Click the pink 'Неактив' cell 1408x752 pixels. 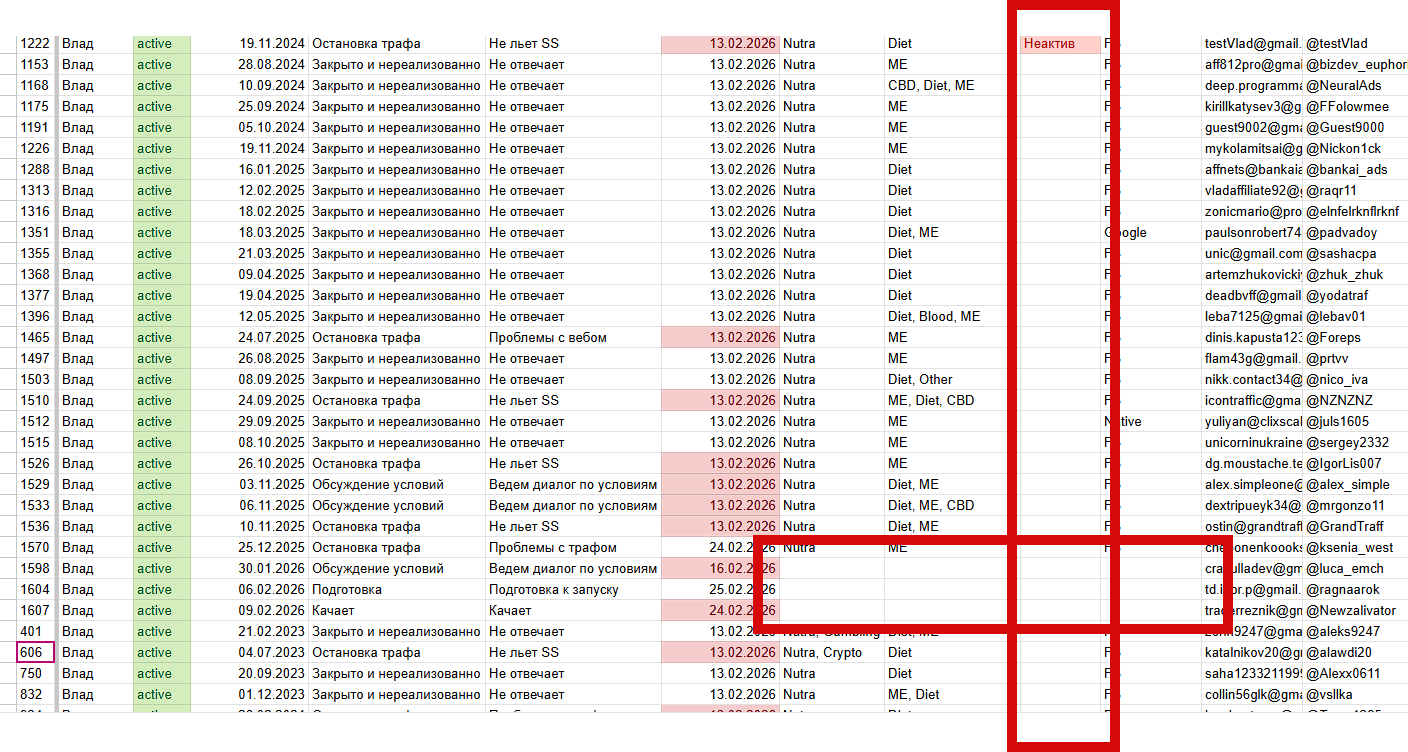[1059, 44]
